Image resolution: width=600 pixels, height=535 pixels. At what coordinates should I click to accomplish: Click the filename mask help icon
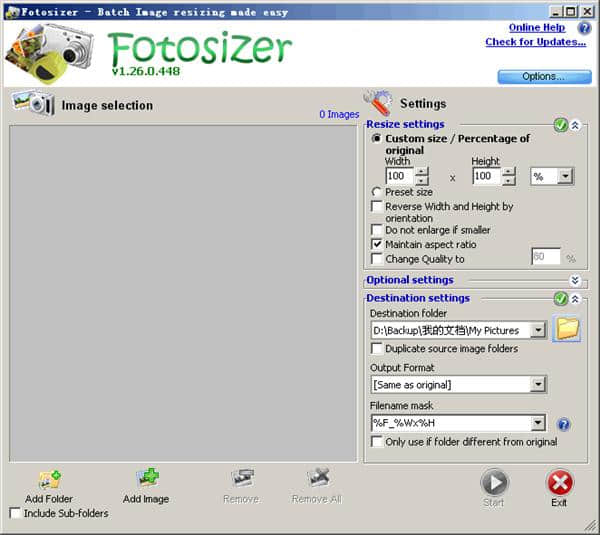click(x=564, y=424)
